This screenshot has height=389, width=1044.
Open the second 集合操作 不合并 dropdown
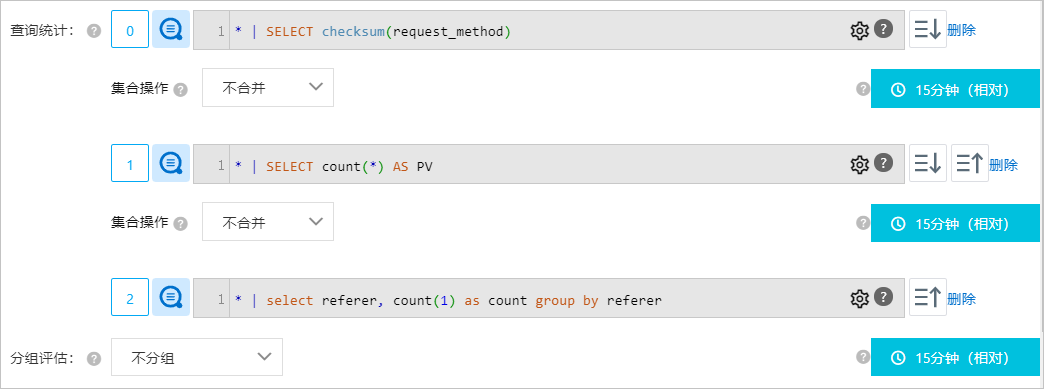point(268,221)
